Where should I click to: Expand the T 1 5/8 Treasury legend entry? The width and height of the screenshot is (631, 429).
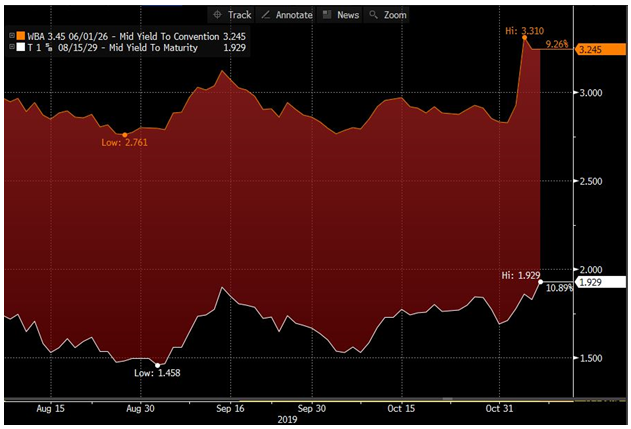[x=10, y=48]
